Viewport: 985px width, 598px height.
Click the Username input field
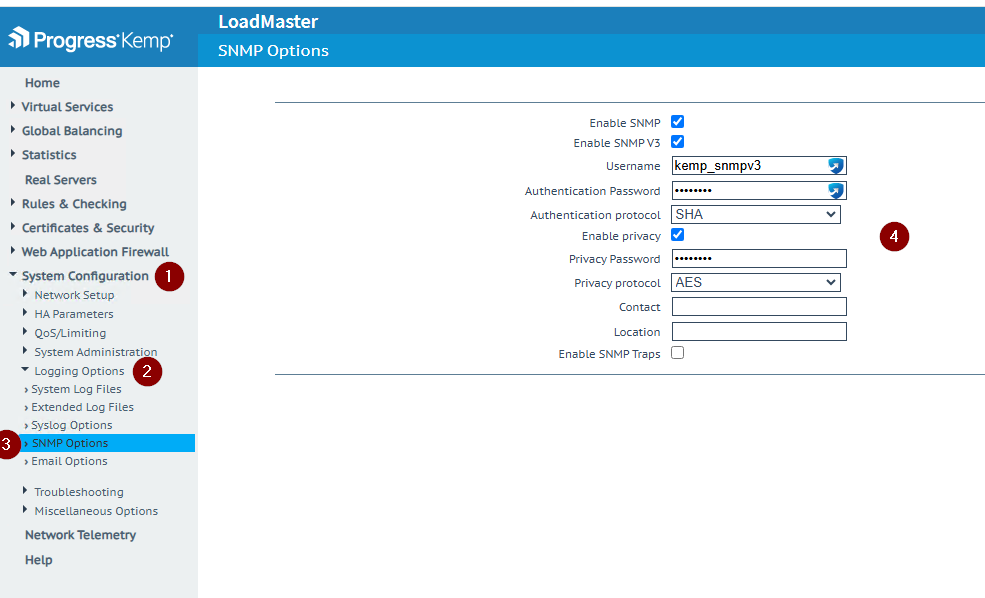pos(759,166)
